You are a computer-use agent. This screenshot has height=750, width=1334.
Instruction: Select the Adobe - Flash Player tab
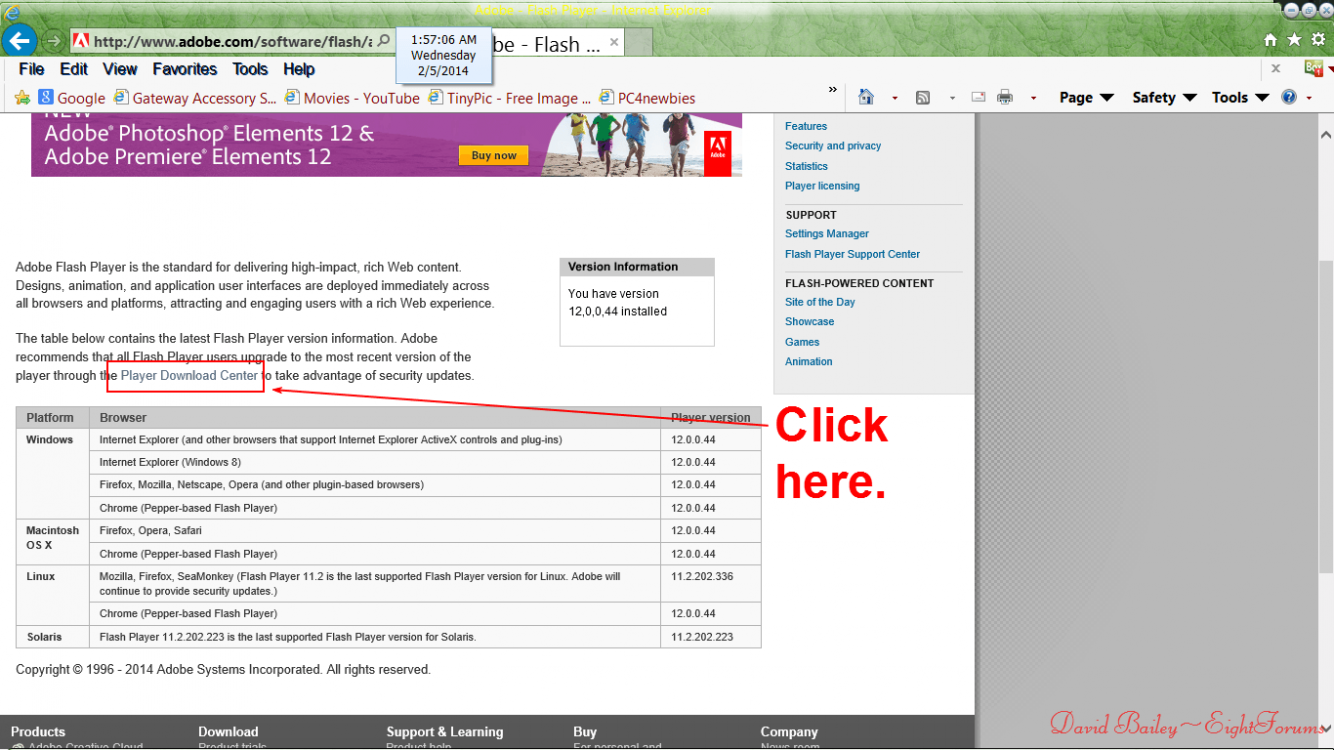545,43
